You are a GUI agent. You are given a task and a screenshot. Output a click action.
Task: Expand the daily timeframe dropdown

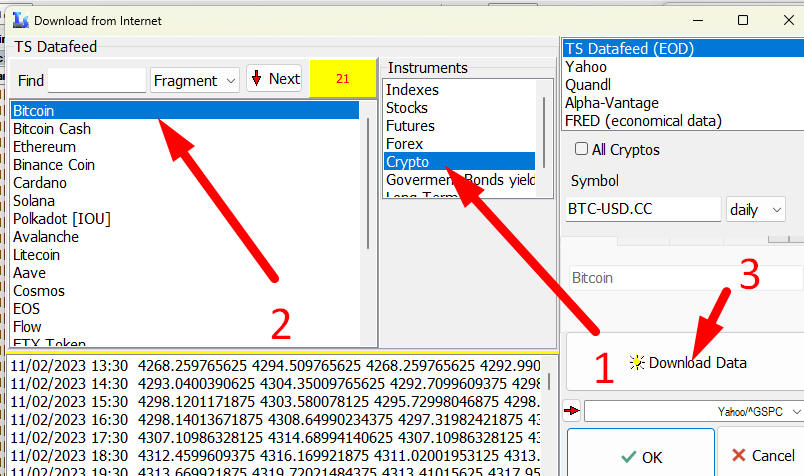(756, 209)
